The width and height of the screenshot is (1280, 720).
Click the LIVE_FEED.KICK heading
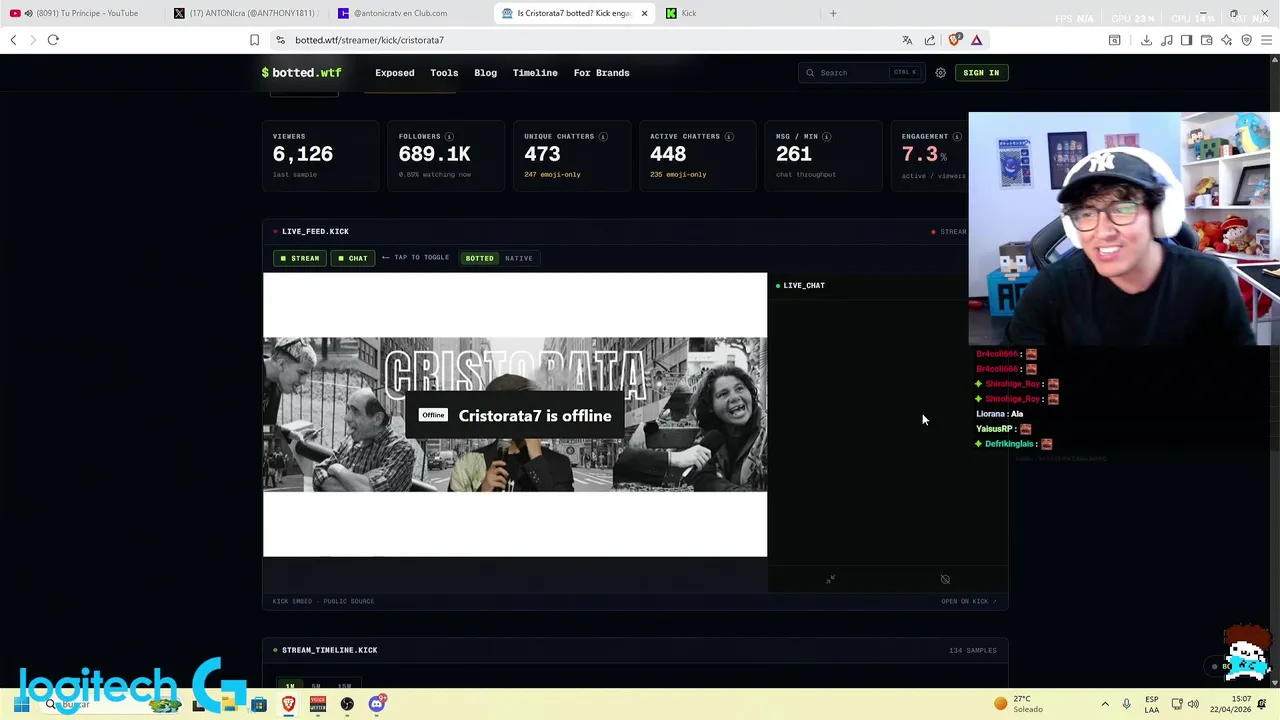(315, 232)
